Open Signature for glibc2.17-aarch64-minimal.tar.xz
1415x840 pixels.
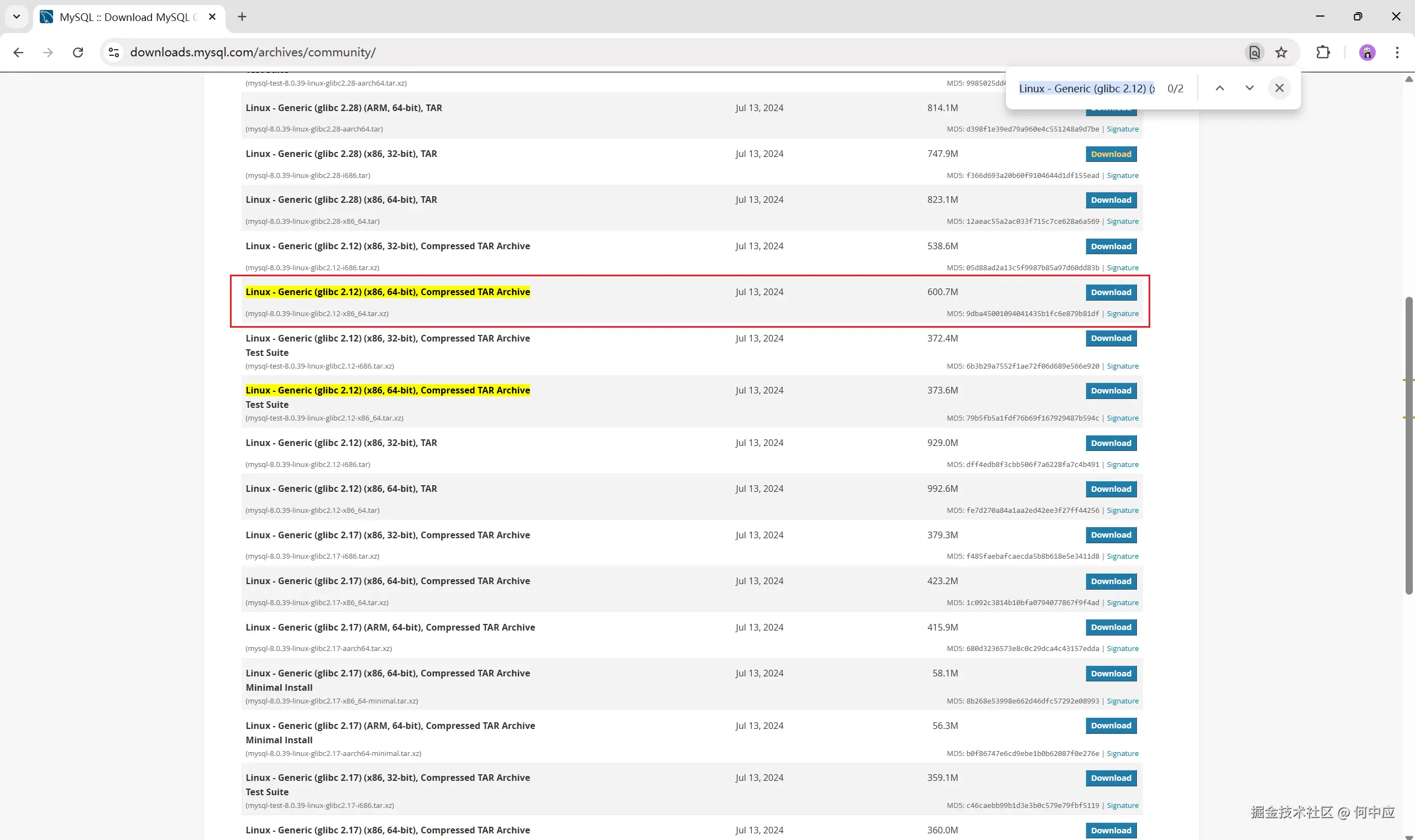(x=1123, y=753)
